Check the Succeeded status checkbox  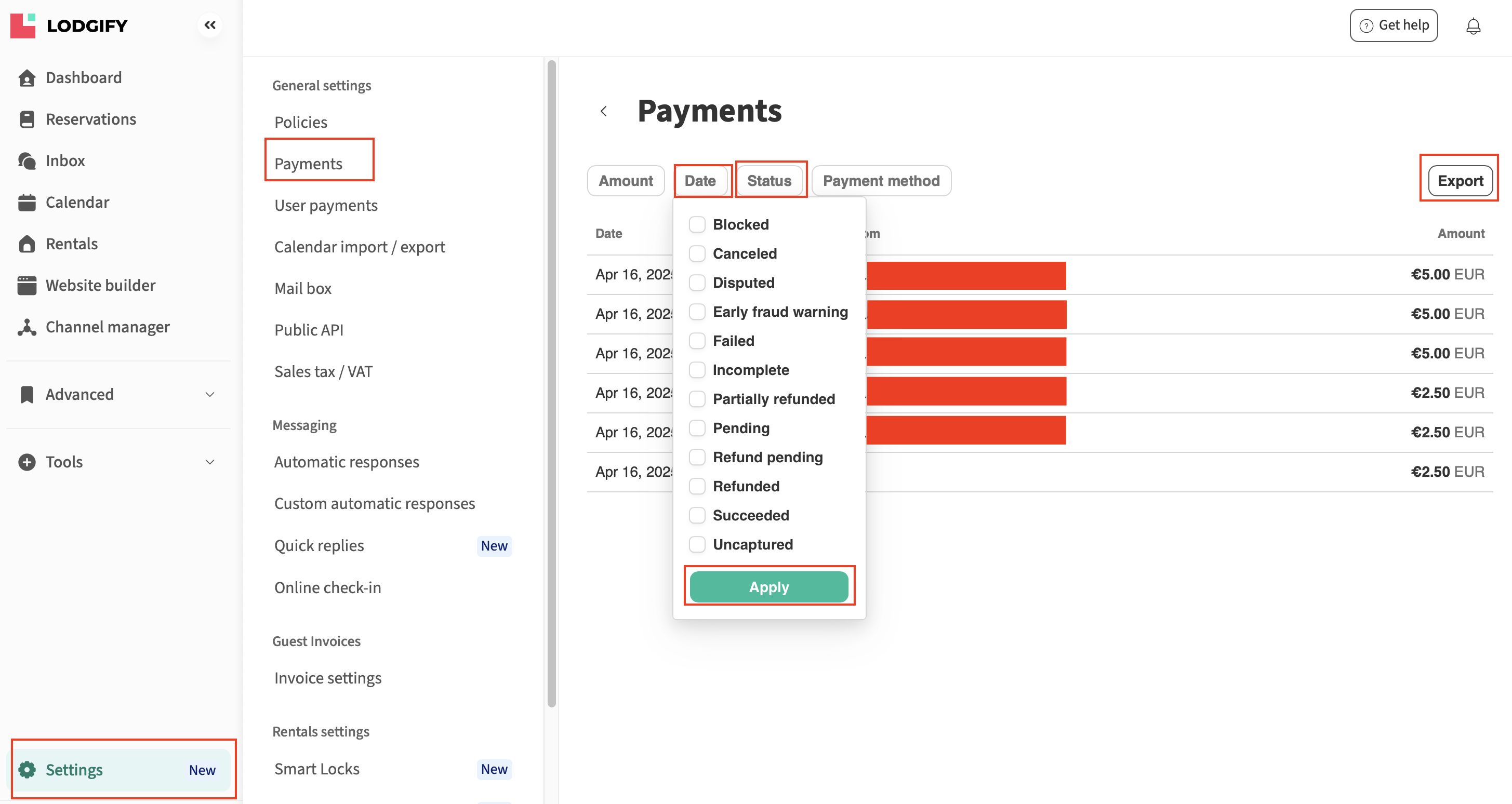pos(697,515)
